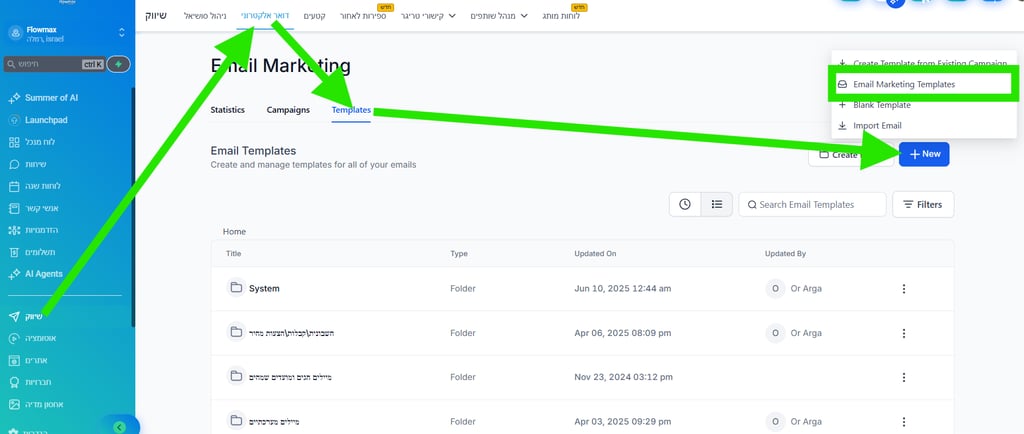Viewport: 1024px width, 434px height.
Task: Click the Type column header
Action: pyautogui.click(x=458, y=253)
